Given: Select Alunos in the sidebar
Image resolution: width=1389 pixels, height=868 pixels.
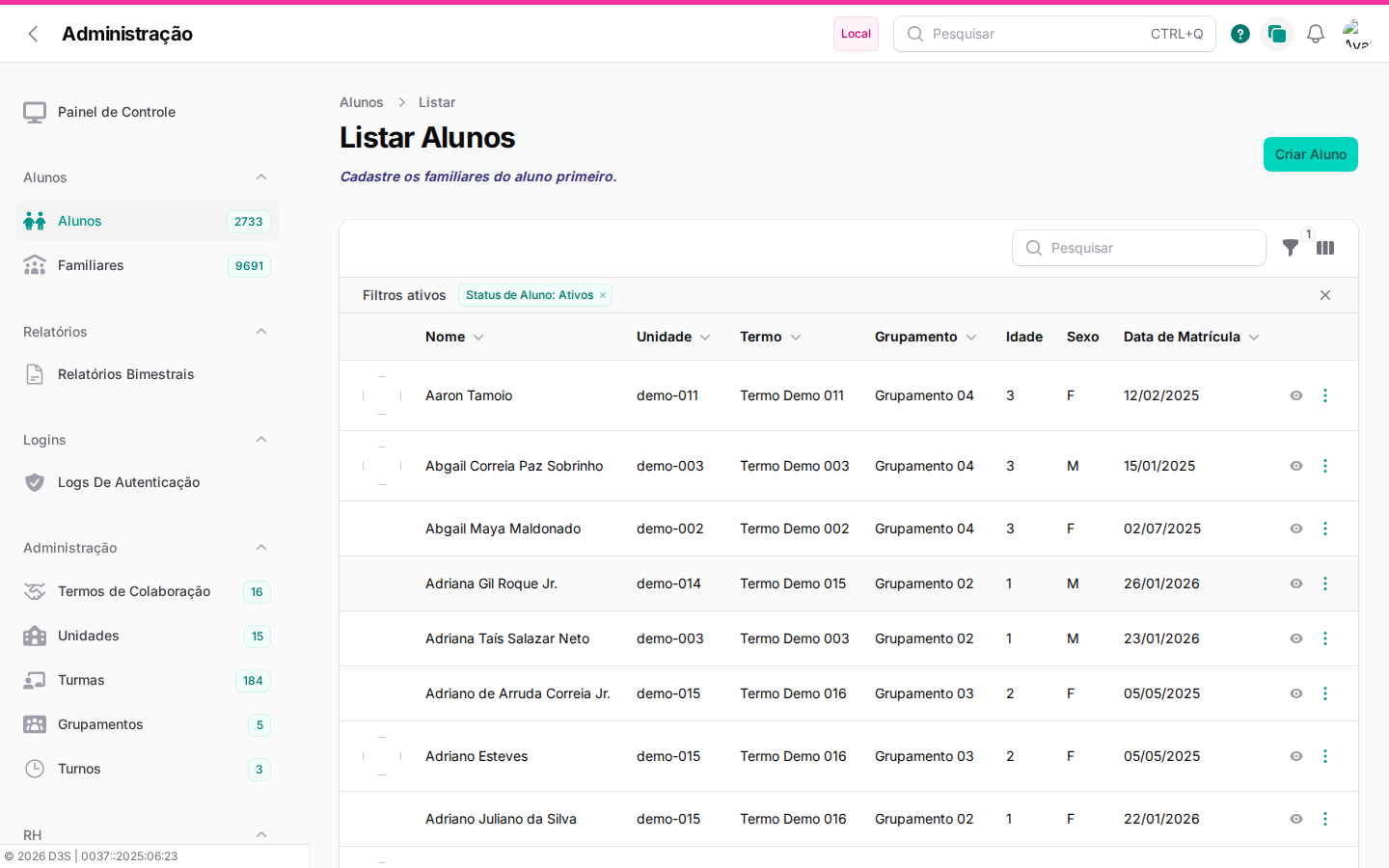Looking at the screenshot, I should [x=147, y=221].
